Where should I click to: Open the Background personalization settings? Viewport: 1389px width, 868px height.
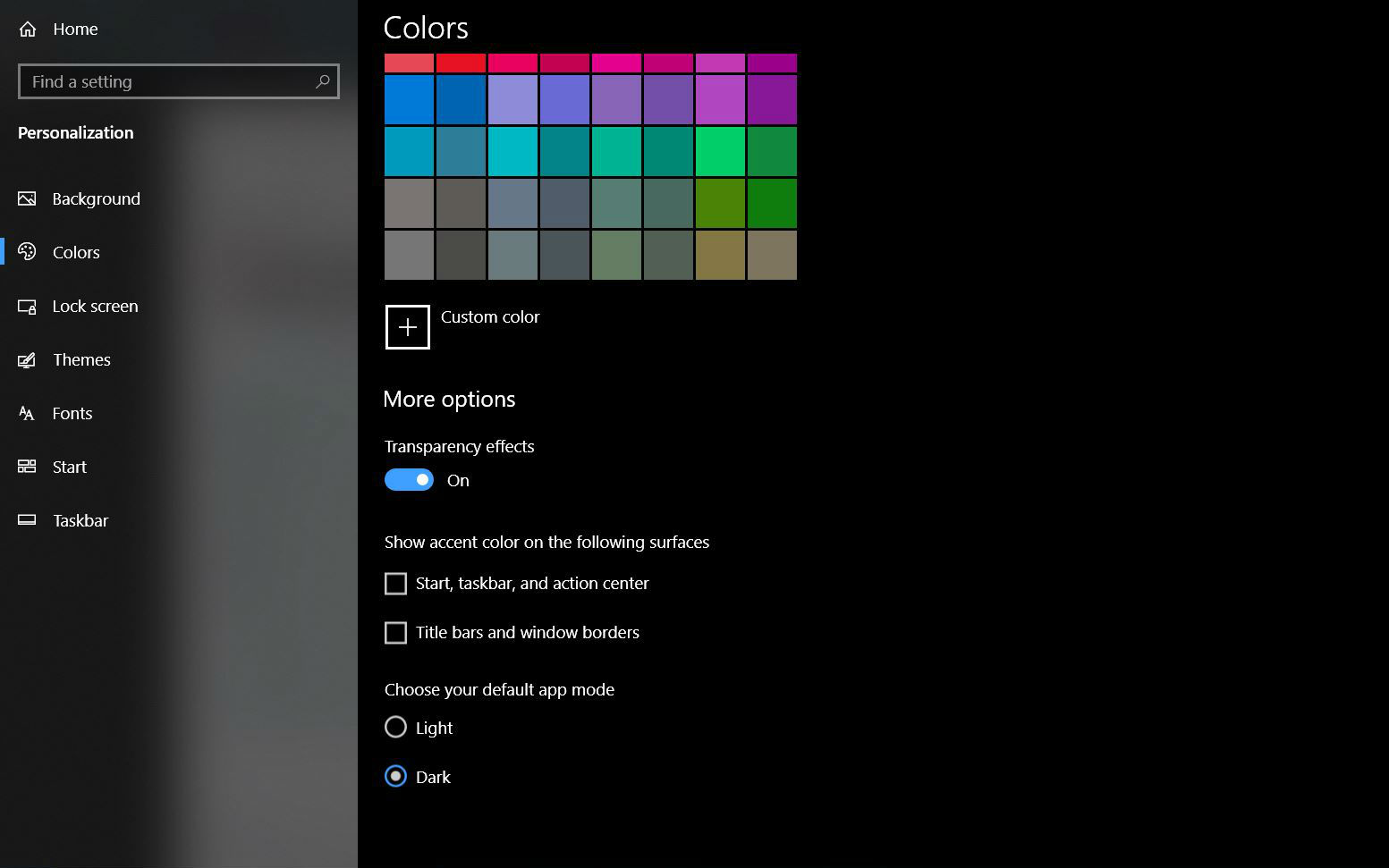[96, 198]
